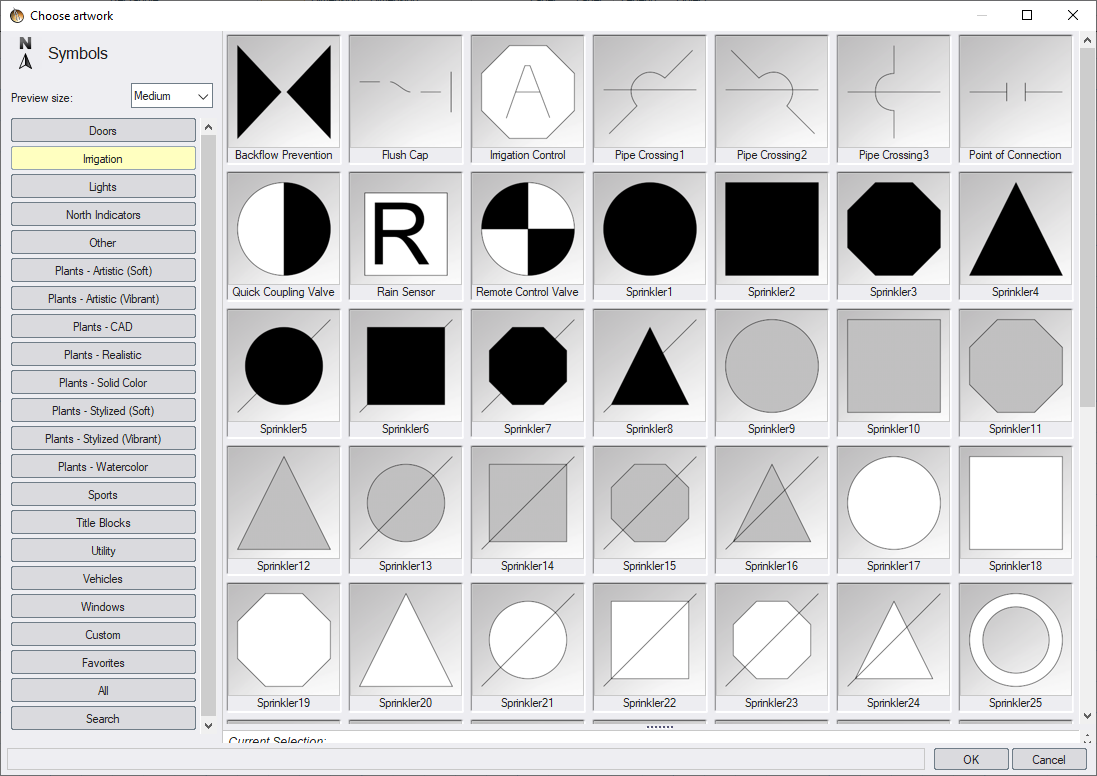Choose the Sprinkler4 black triangle symbol
1097x776 pixels.
coord(1015,237)
